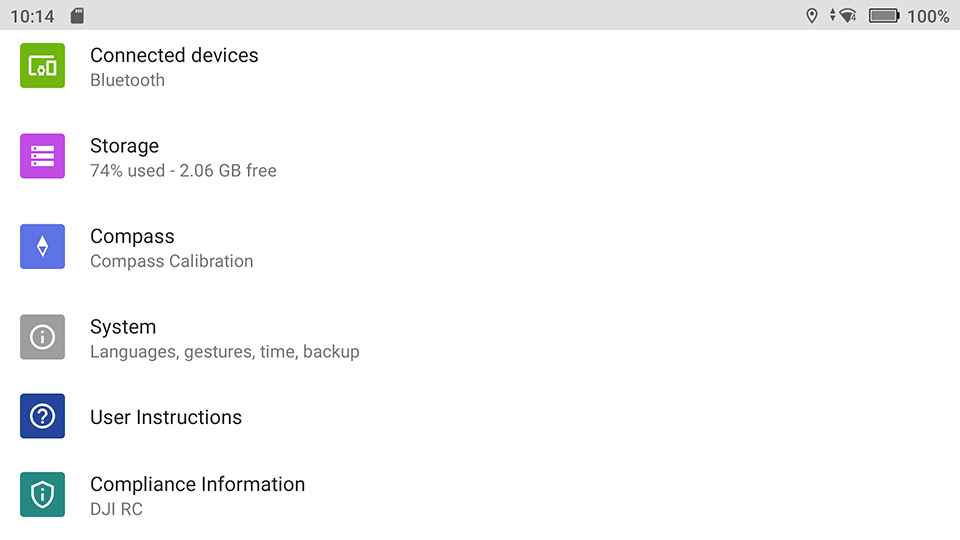Tap the blue Compass icon
960x540 pixels.
click(42, 247)
